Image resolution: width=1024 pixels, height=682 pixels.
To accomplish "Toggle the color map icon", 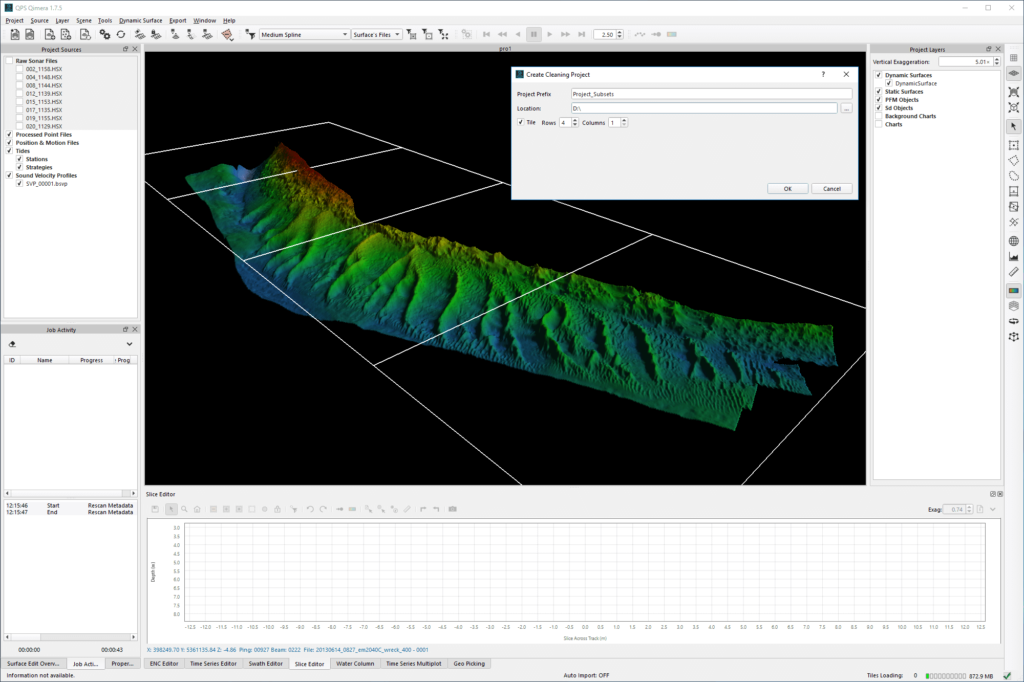I will (1013, 291).
